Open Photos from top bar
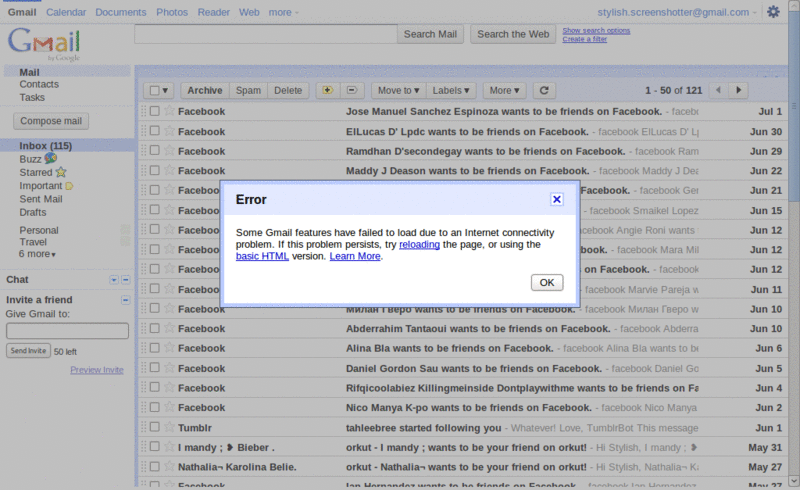Viewport: 800px width, 490px height. [x=172, y=12]
